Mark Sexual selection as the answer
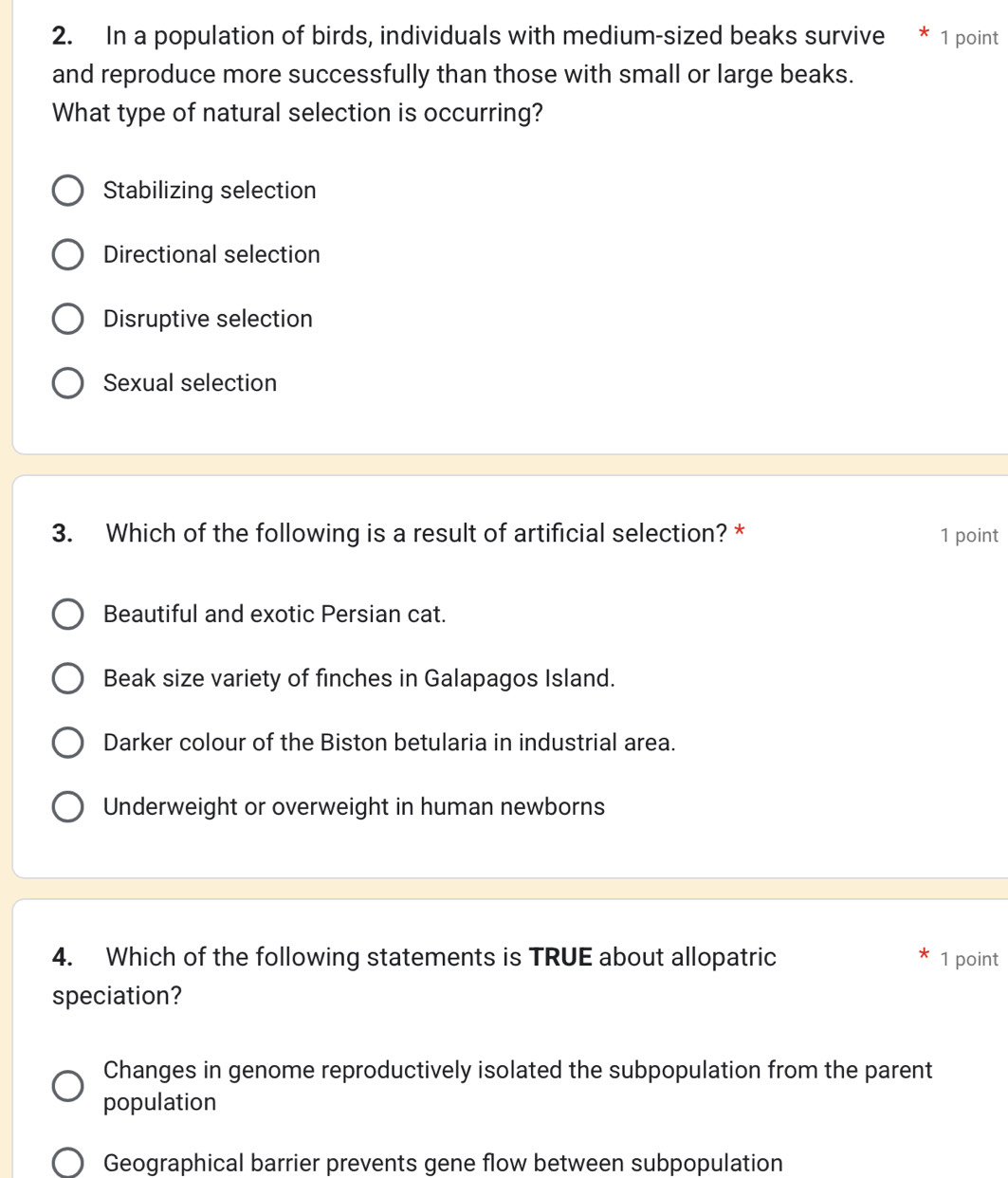 (66, 383)
